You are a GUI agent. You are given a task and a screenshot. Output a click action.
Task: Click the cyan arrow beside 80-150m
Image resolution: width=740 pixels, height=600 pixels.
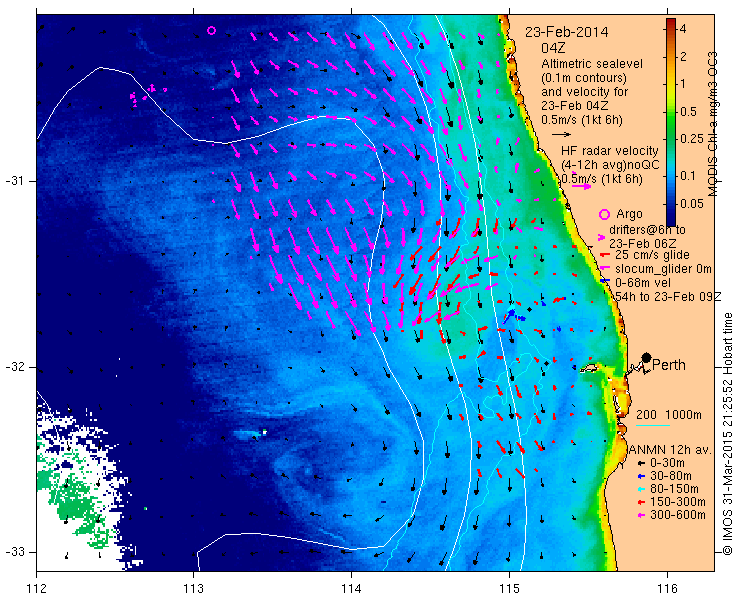(640, 489)
